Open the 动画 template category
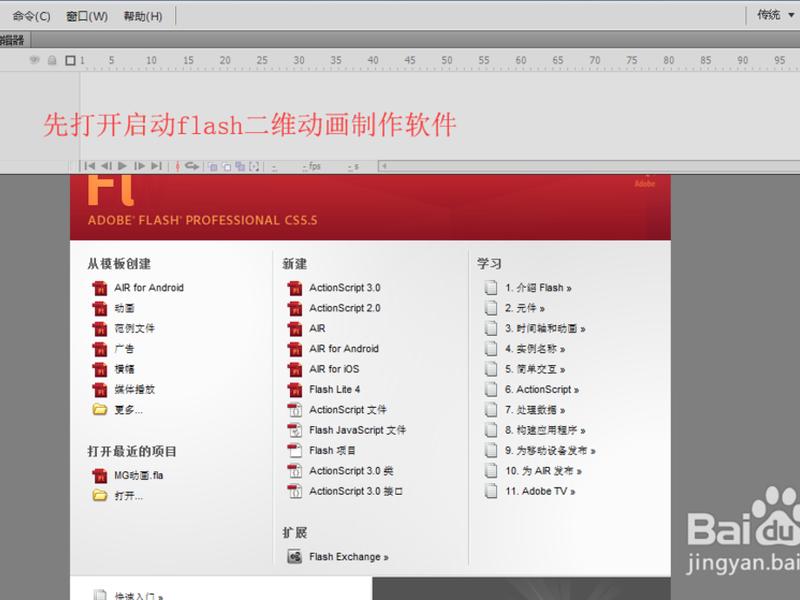Viewport: 800px width, 600px height. [x=124, y=308]
